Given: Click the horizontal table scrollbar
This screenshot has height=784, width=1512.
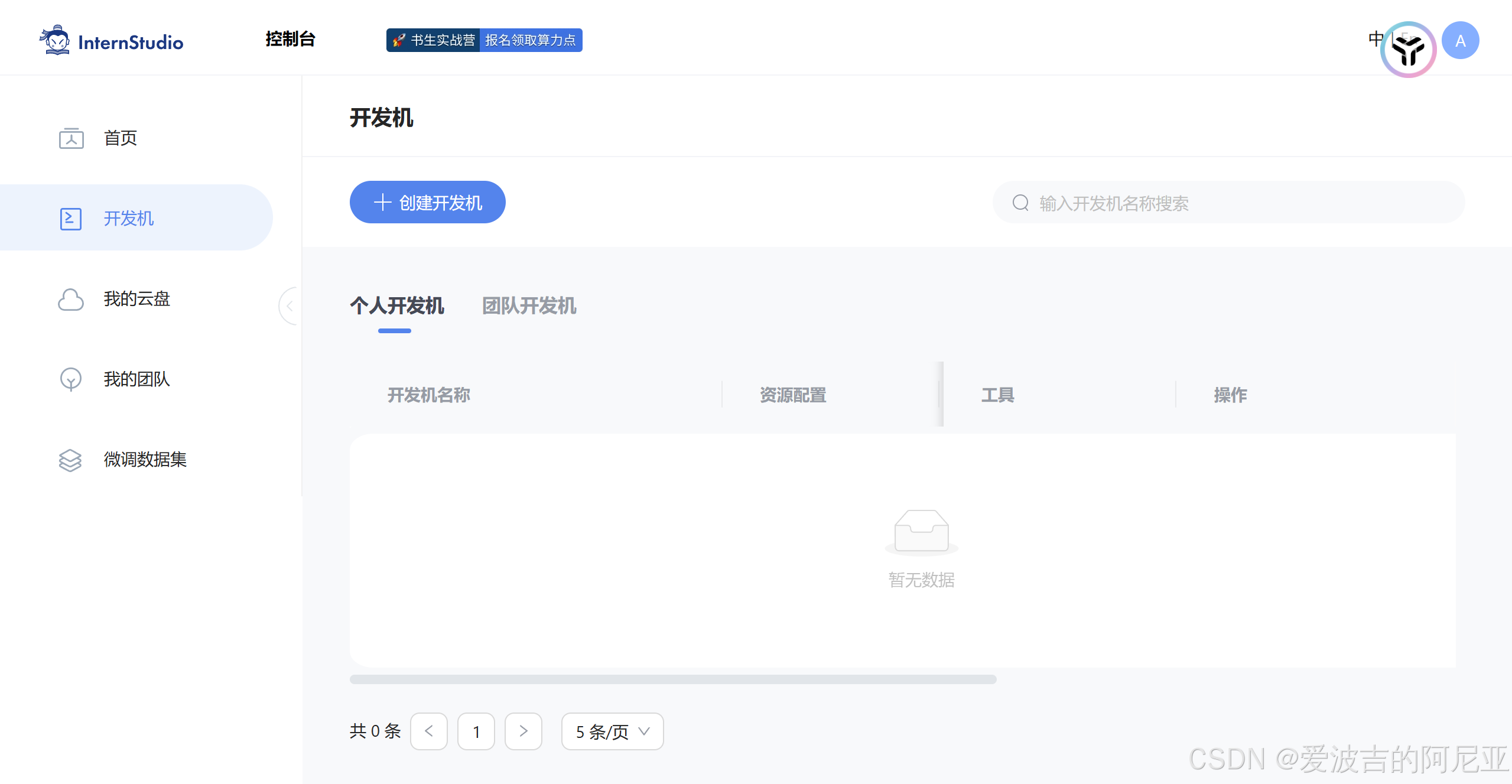Looking at the screenshot, I should pos(672,679).
